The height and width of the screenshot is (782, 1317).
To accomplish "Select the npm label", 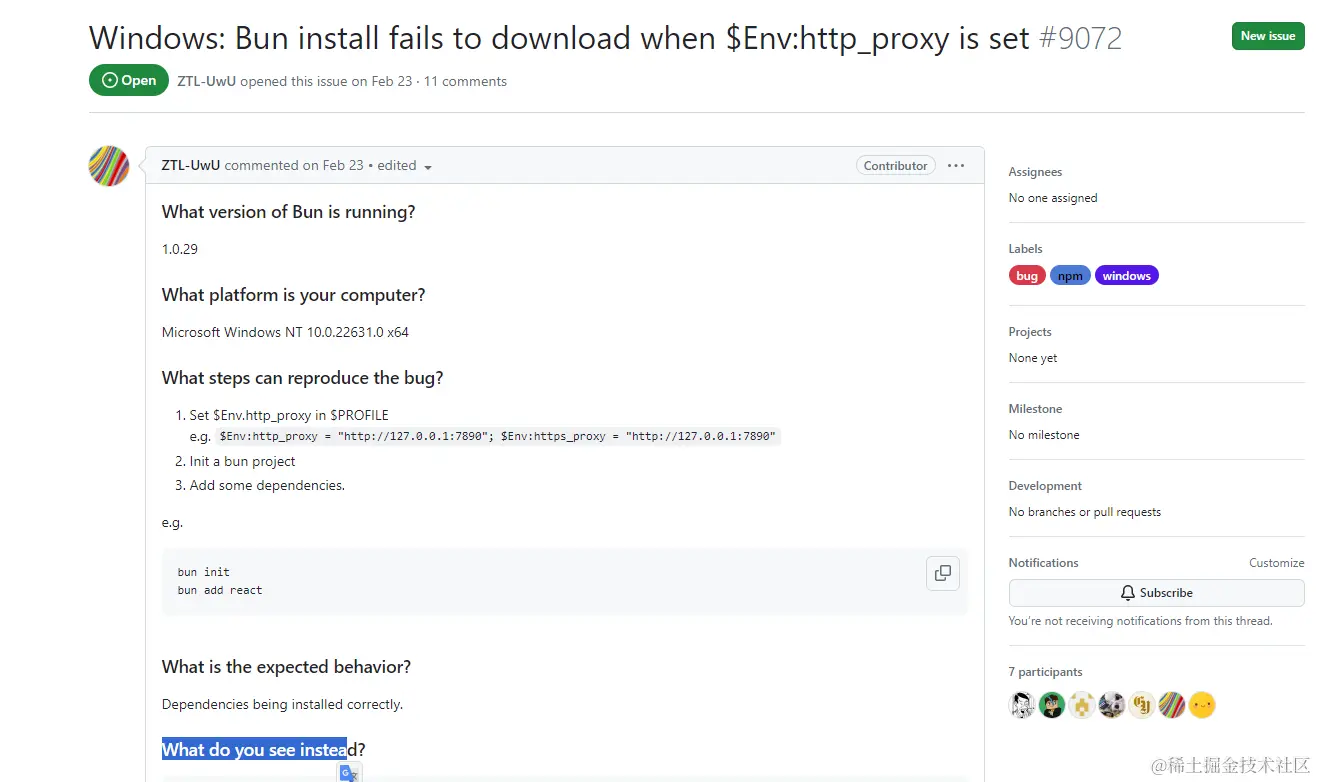I will click(1070, 276).
